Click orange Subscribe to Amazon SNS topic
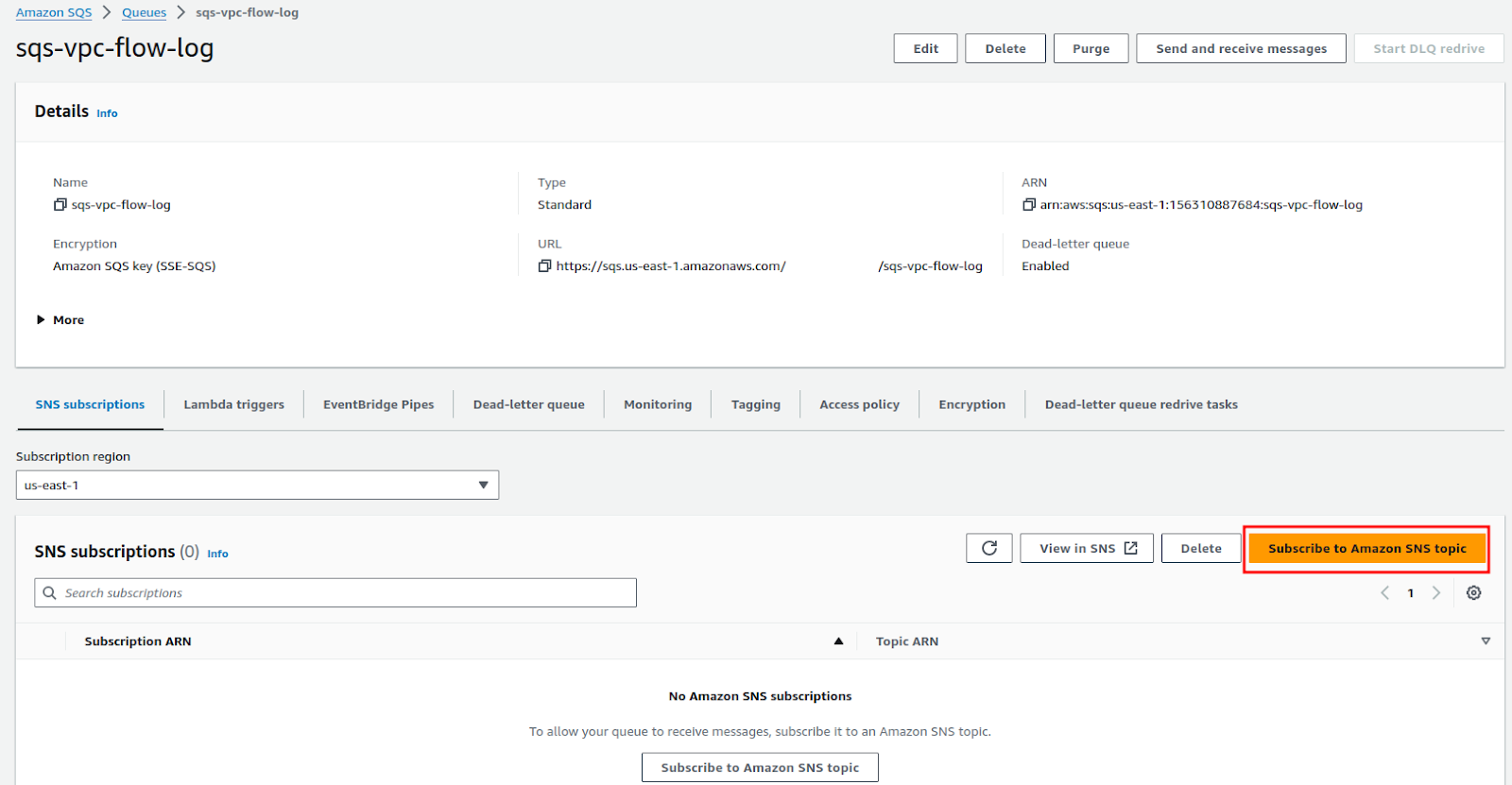 pyautogui.click(x=1366, y=548)
